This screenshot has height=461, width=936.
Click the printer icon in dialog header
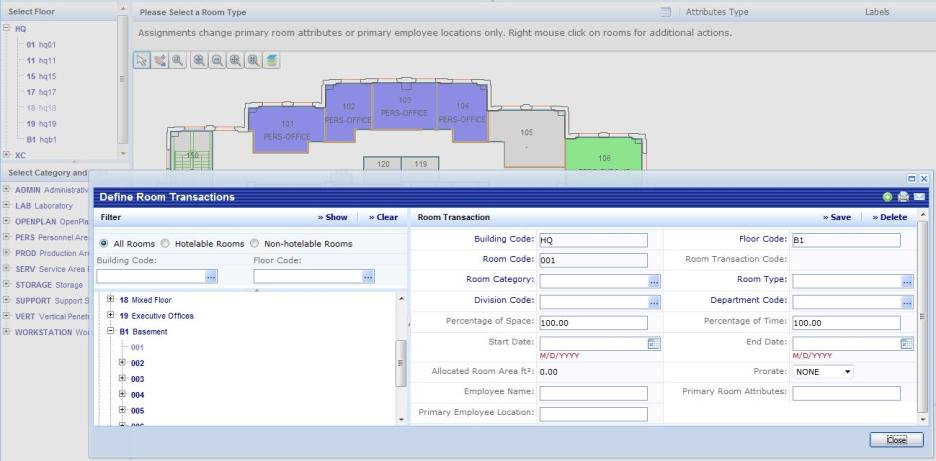click(x=902, y=198)
